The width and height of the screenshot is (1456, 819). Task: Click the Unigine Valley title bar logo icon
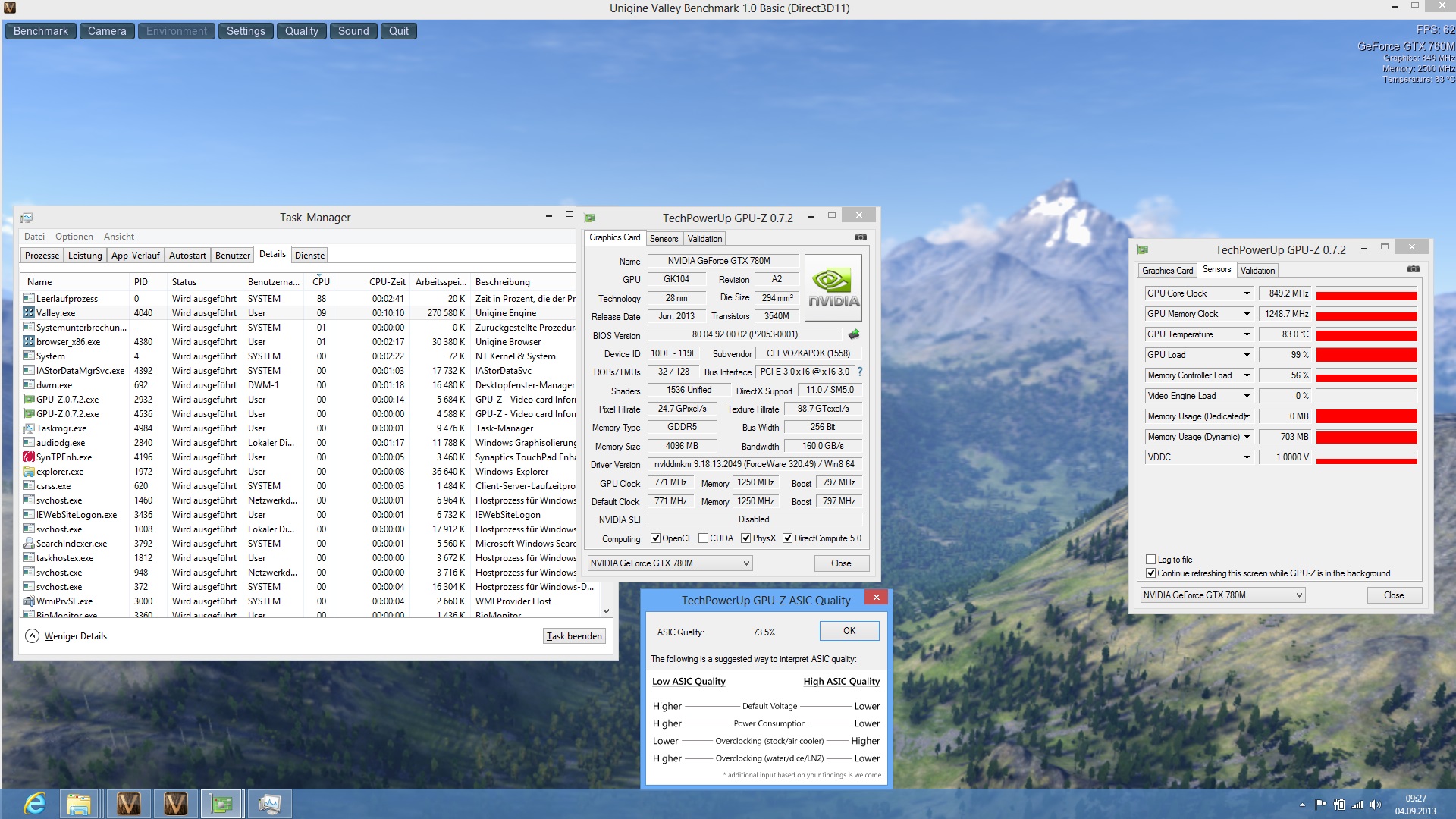click(10, 8)
